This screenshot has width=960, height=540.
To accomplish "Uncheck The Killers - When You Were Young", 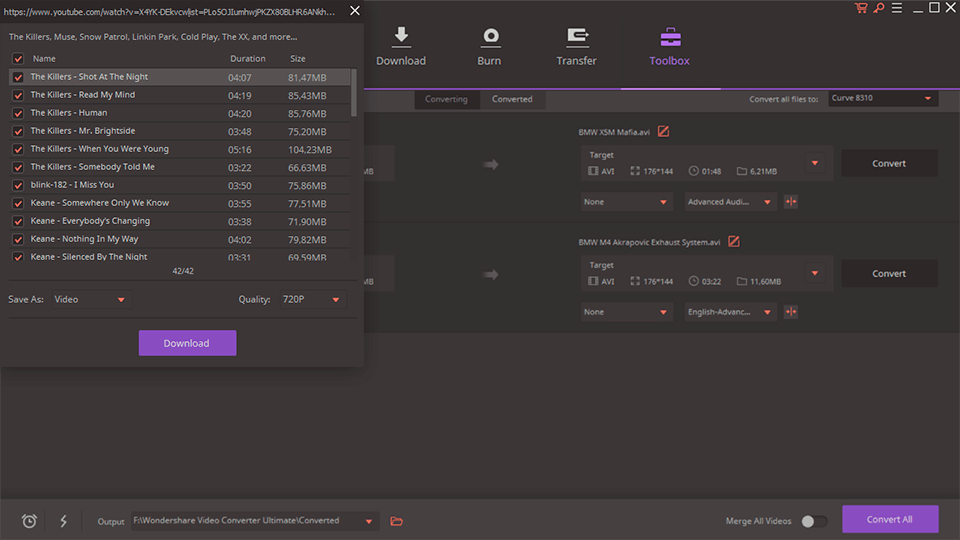I will tap(18, 149).
